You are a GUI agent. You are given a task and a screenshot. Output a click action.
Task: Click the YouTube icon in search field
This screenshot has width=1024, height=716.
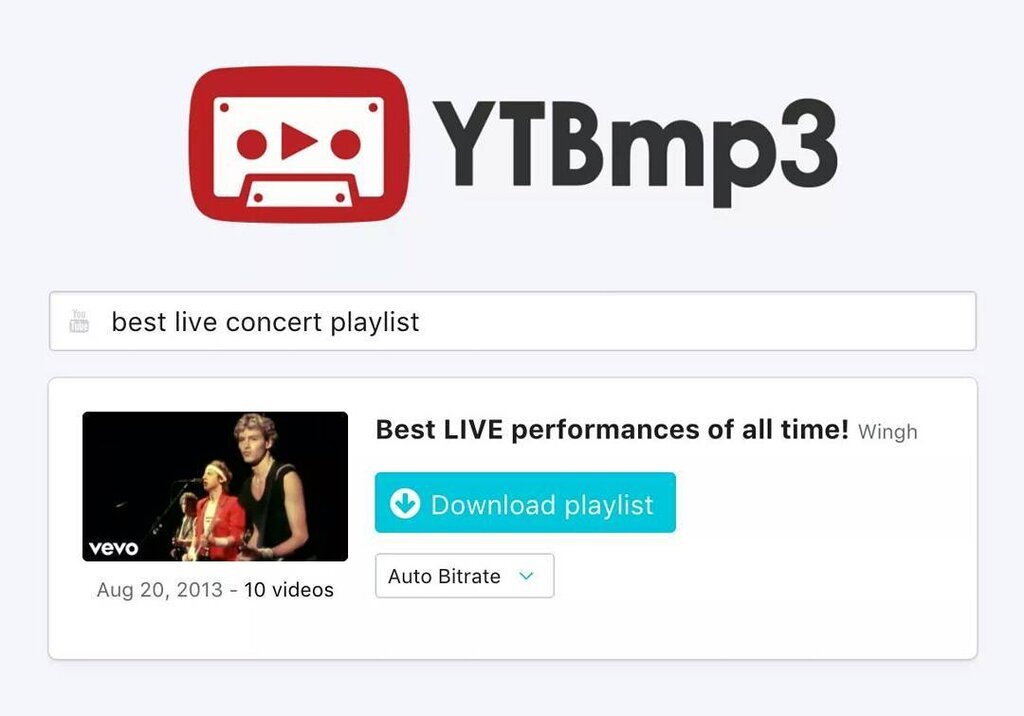[x=79, y=321]
